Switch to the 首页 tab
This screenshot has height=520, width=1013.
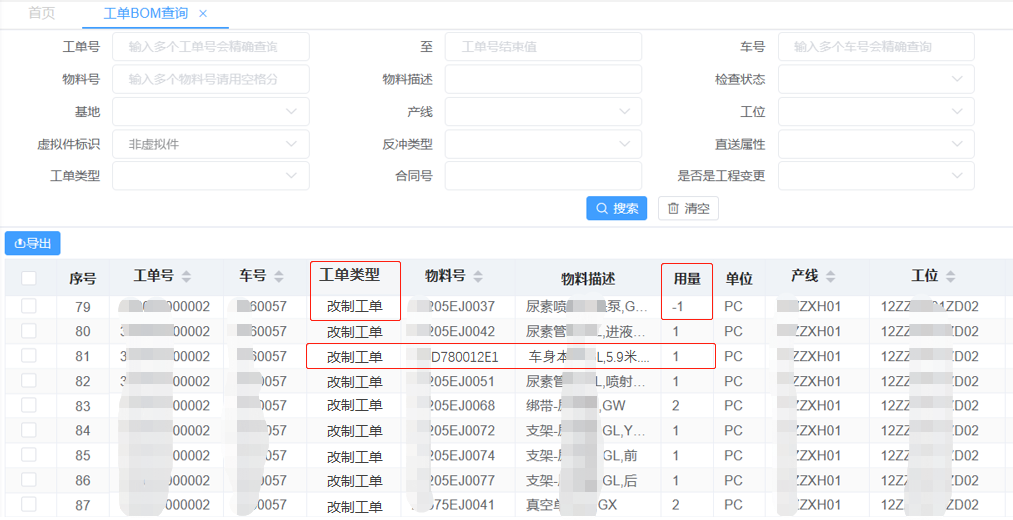point(41,14)
